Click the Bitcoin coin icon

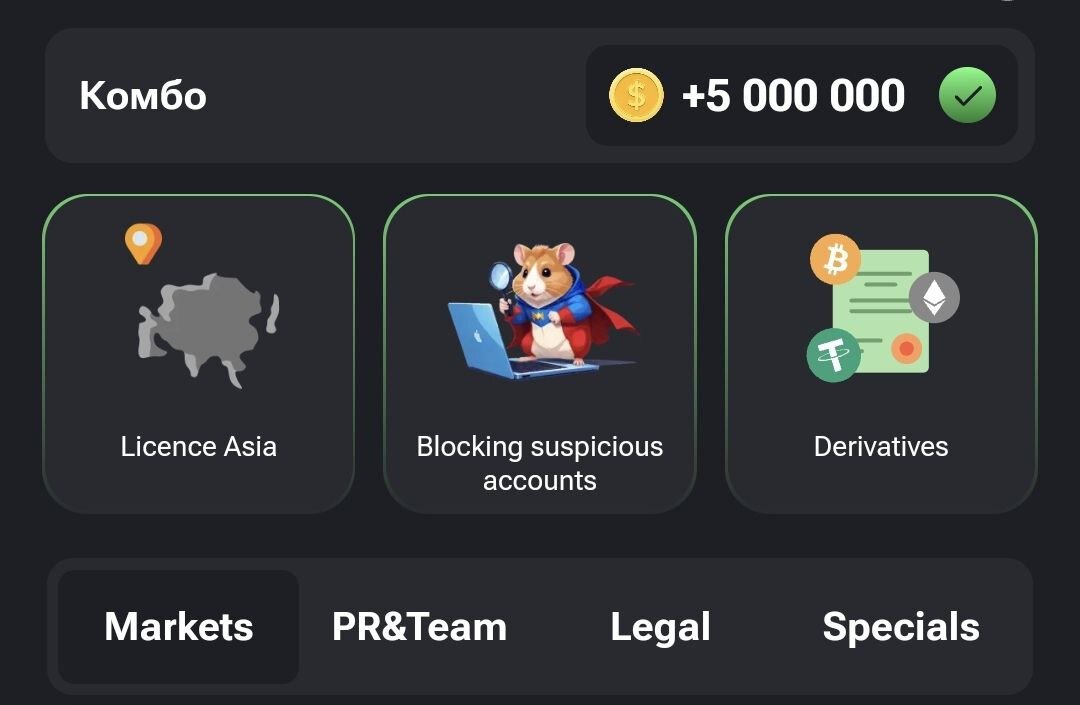coord(835,260)
